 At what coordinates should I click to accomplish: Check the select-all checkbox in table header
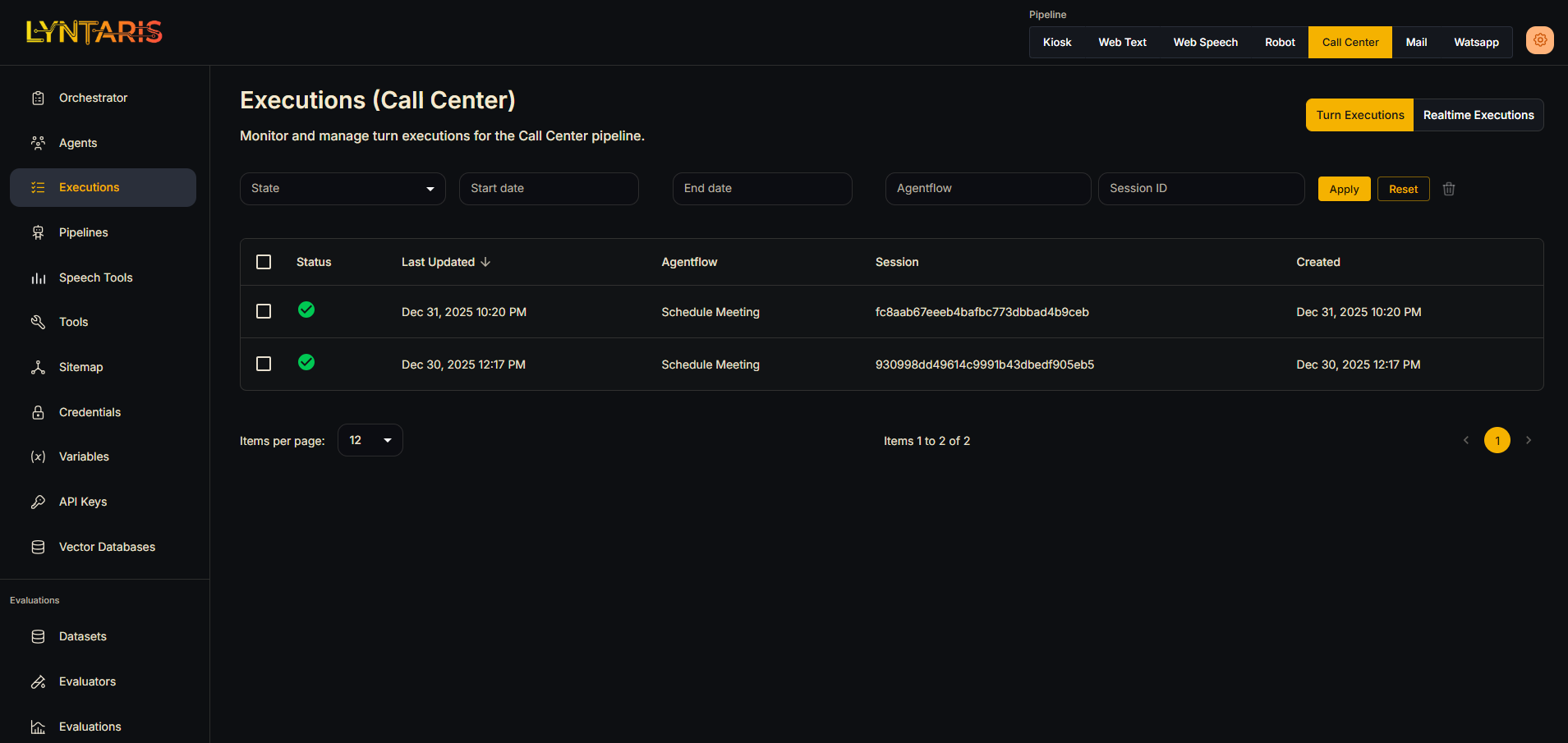tap(264, 262)
